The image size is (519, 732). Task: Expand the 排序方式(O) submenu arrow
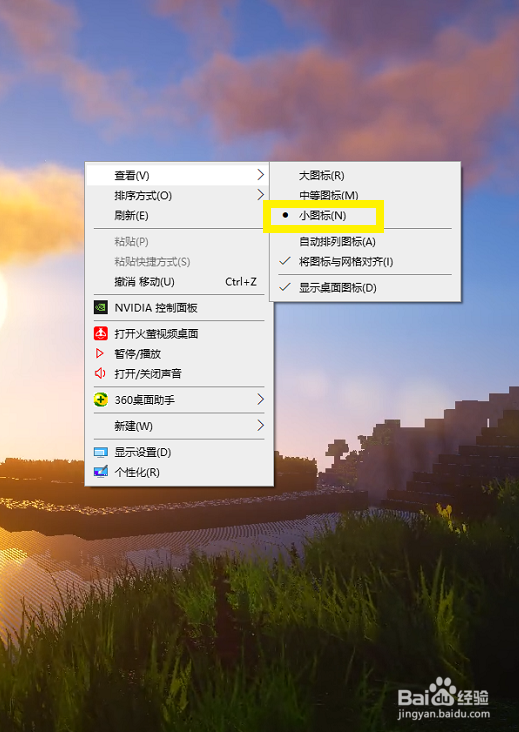[260, 195]
